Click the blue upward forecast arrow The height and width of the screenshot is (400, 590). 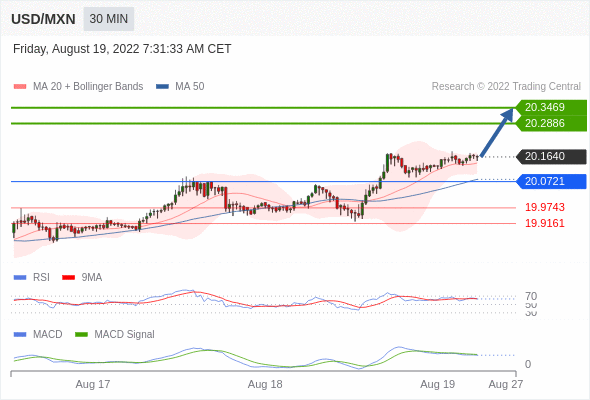(497, 132)
